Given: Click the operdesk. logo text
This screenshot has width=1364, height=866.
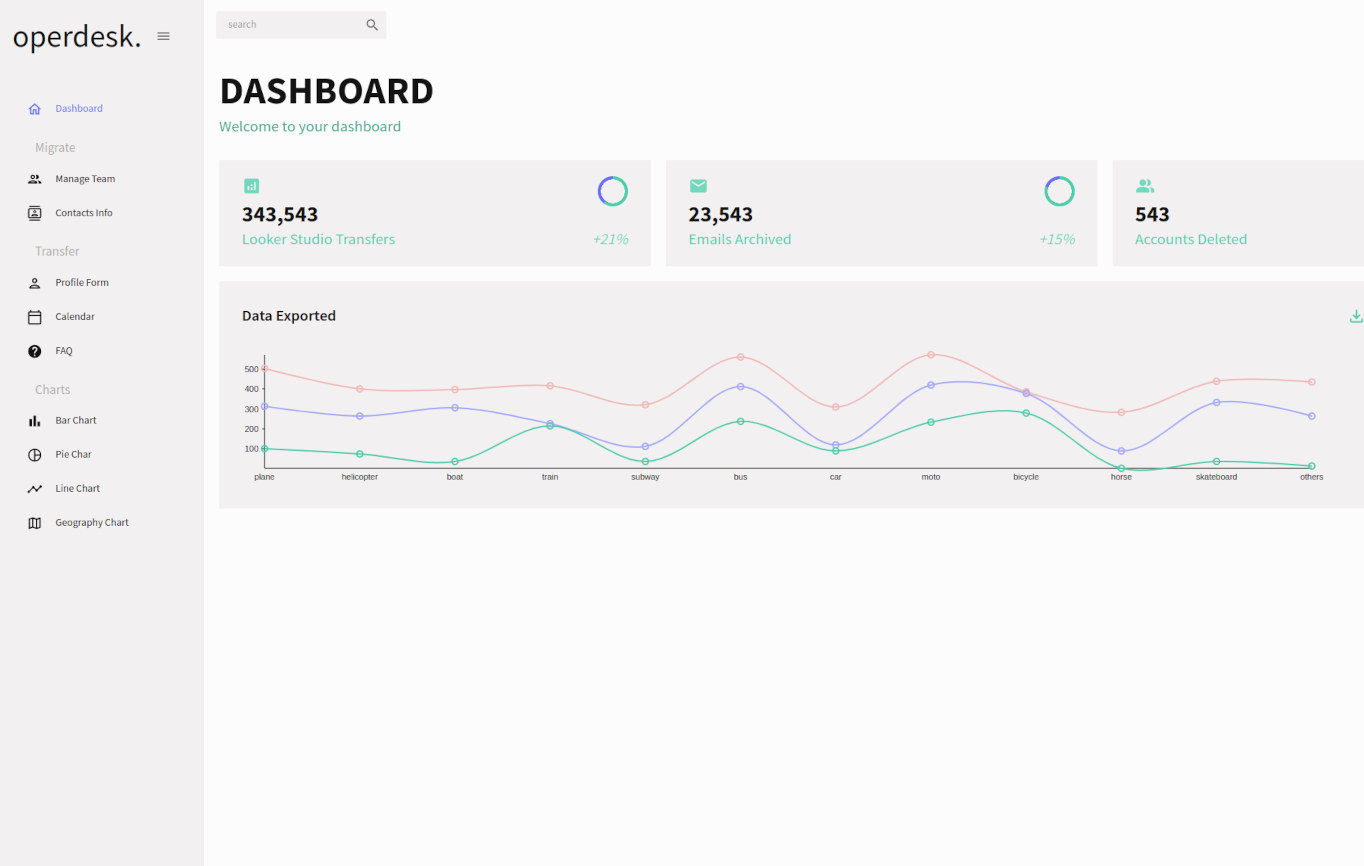Looking at the screenshot, I should click(77, 37).
